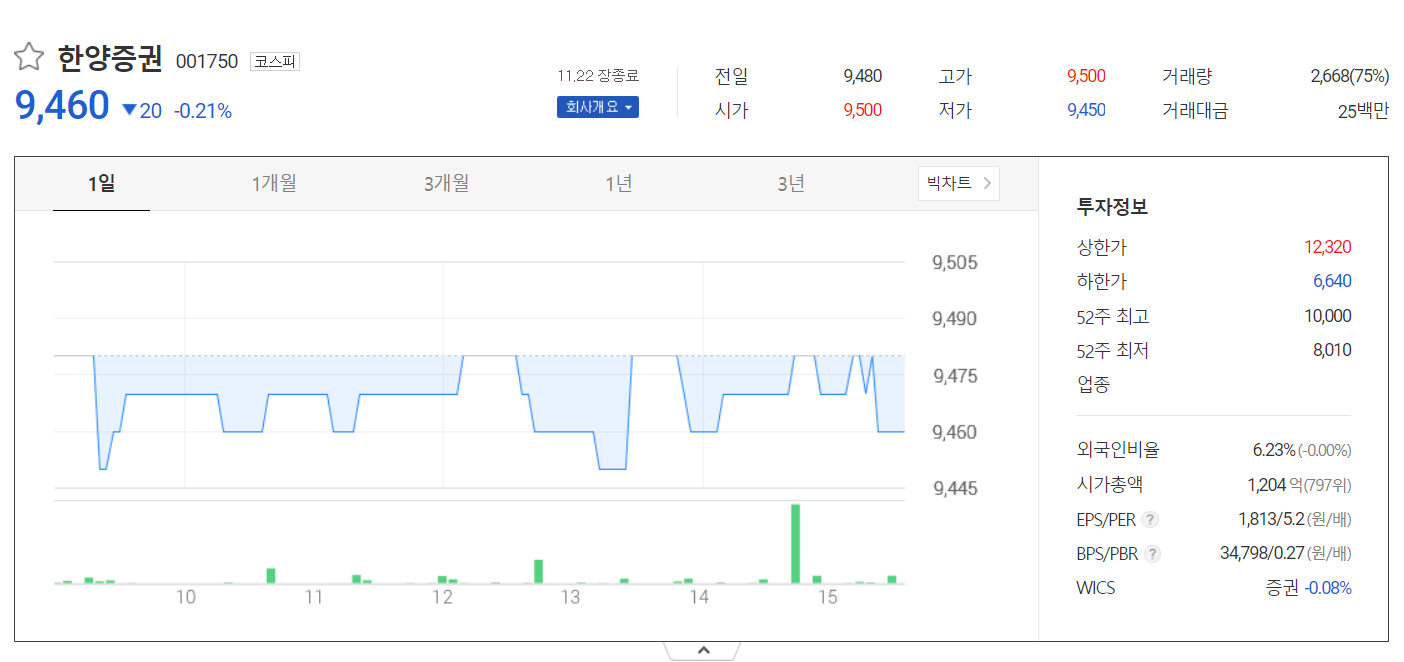Show the 1년 chart tab
The height and width of the screenshot is (662, 1404).
[x=619, y=184]
